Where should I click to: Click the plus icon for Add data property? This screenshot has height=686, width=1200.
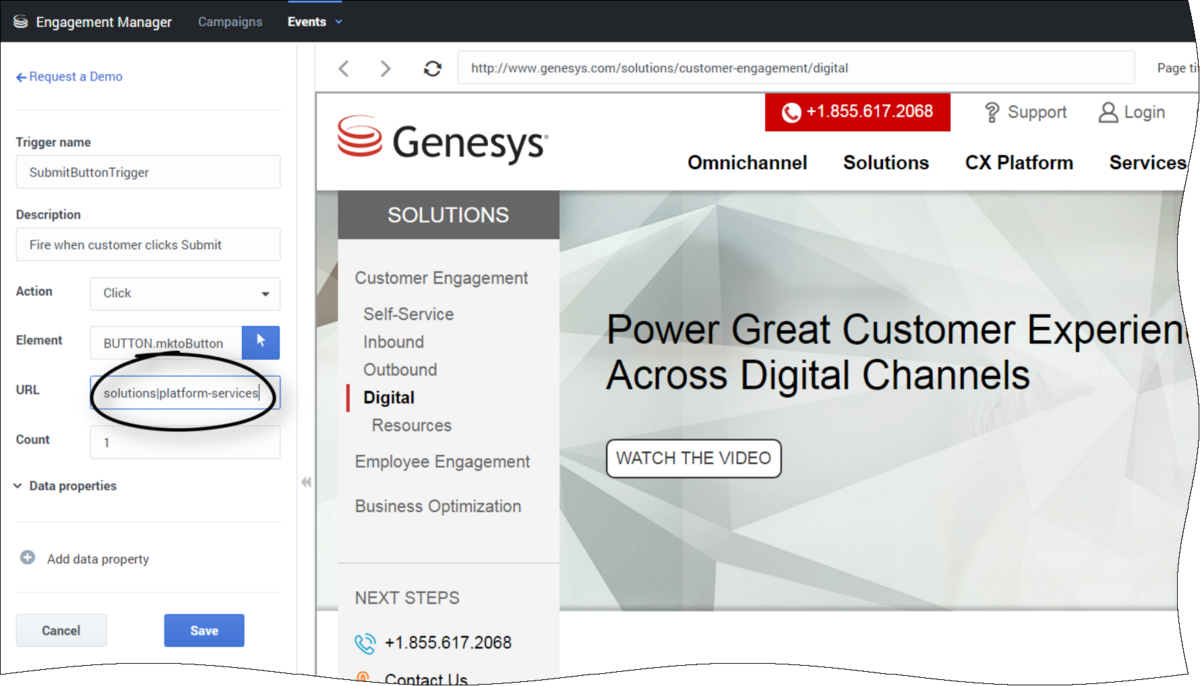pos(28,558)
